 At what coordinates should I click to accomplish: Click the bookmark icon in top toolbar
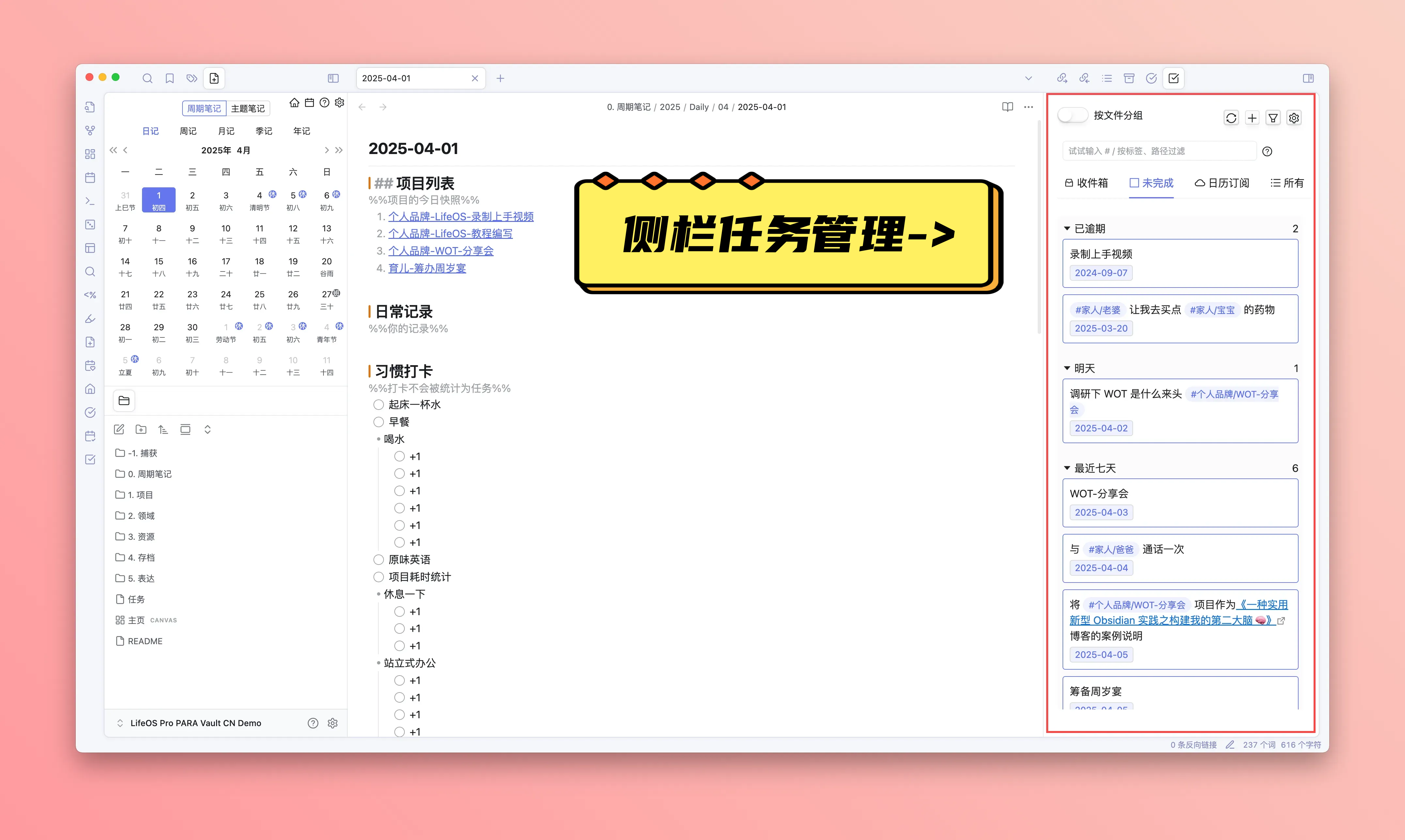pyautogui.click(x=169, y=78)
